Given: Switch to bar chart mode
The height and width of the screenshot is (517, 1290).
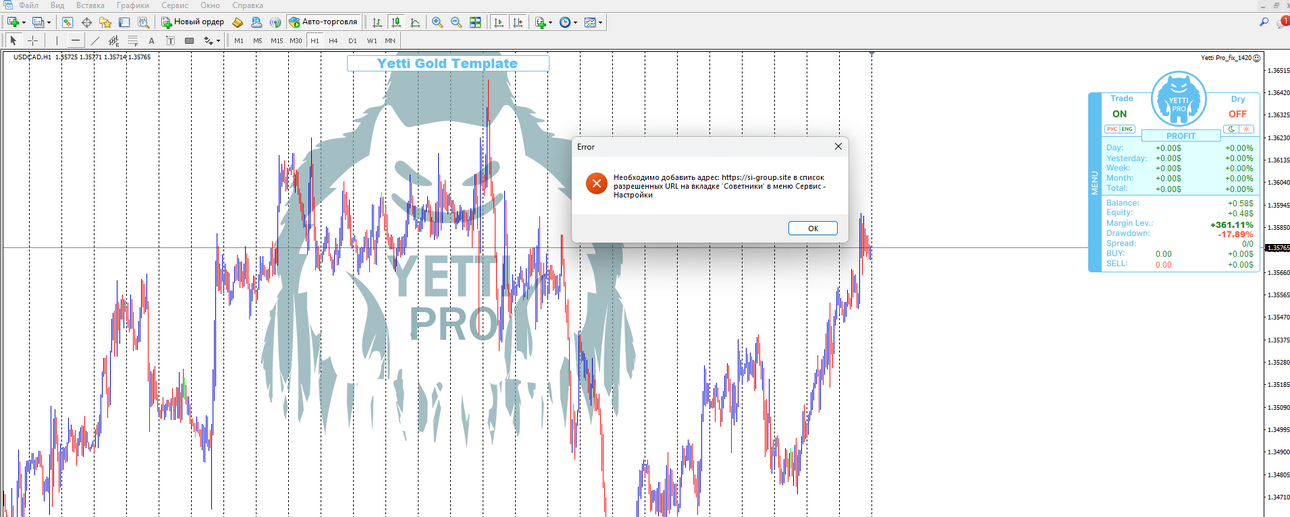Looking at the screenshot, I should pyautogui.click(x=377, y=22).
